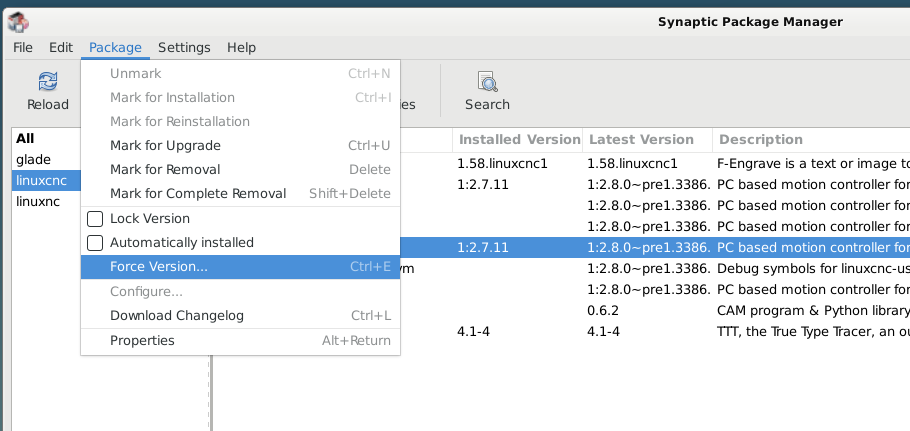
Task: Choose Mark for Removal menu entry
Action: click(240, 170)
